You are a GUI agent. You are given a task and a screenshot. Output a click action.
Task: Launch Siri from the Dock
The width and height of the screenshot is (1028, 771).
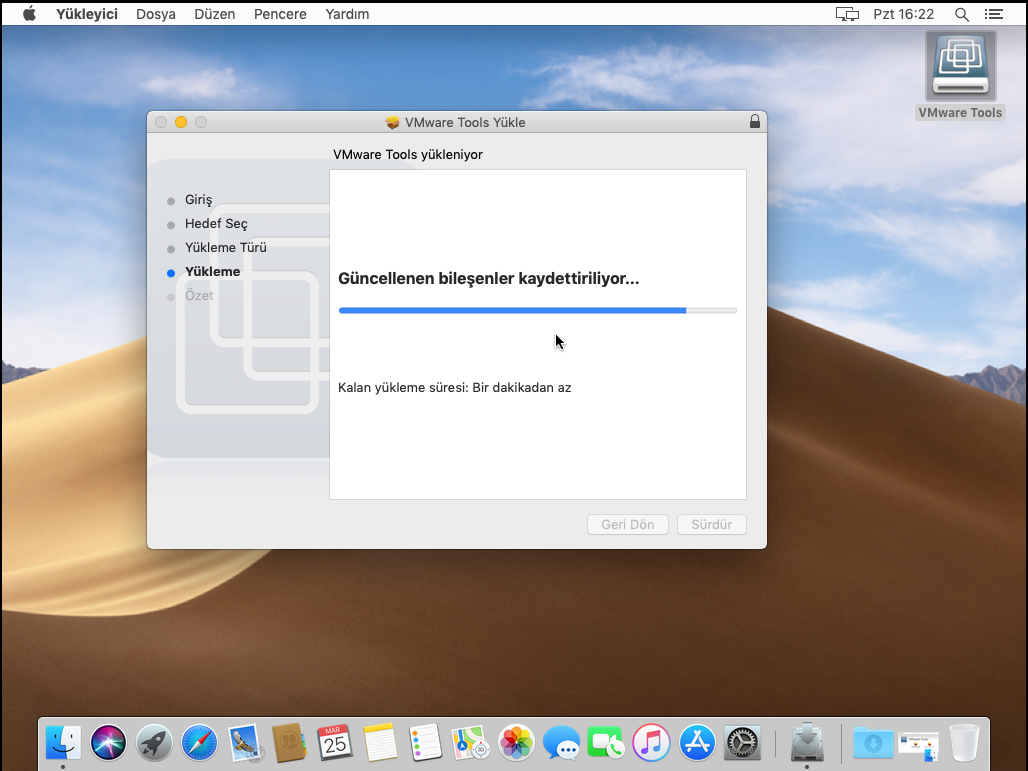[x=109, y=743]
